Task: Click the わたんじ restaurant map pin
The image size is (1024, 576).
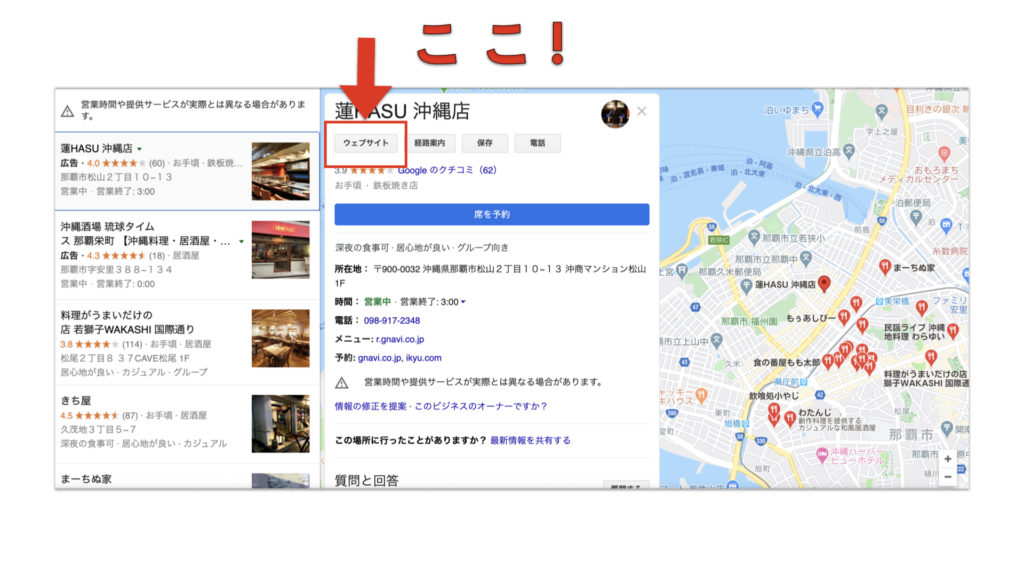Action: (x=790, y=417)
